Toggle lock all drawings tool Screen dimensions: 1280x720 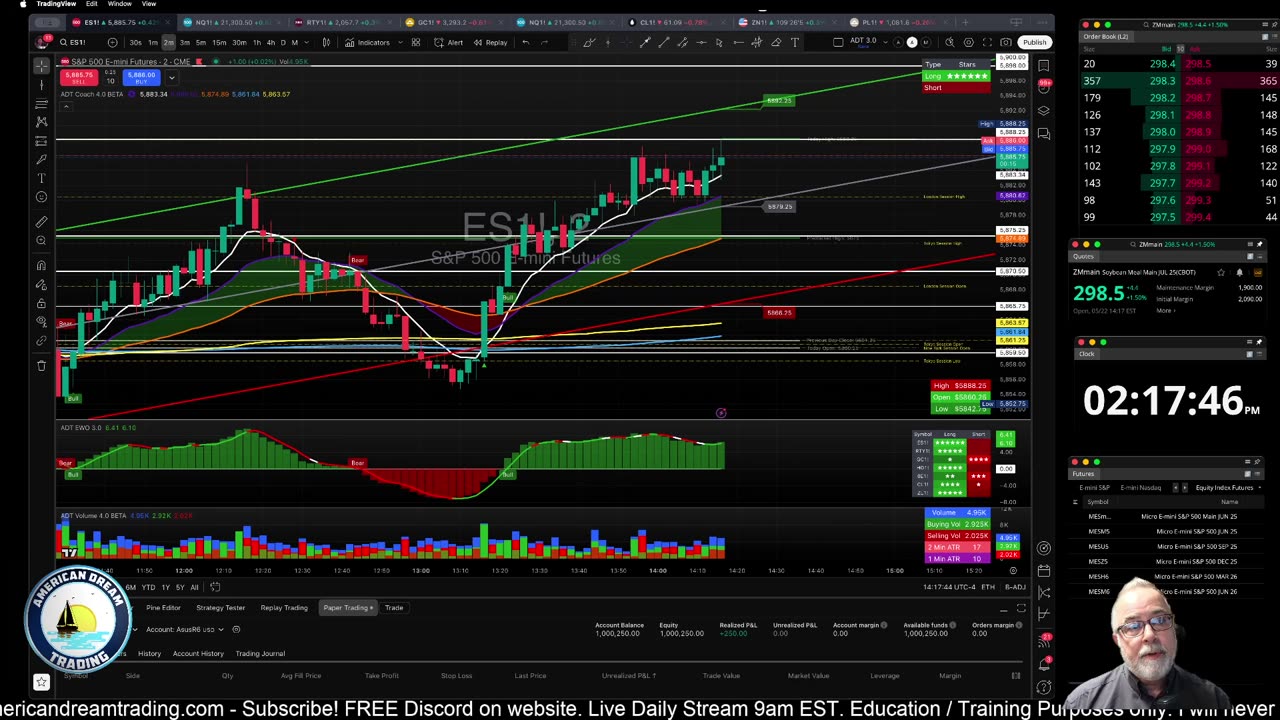click(x=41, y=303)
